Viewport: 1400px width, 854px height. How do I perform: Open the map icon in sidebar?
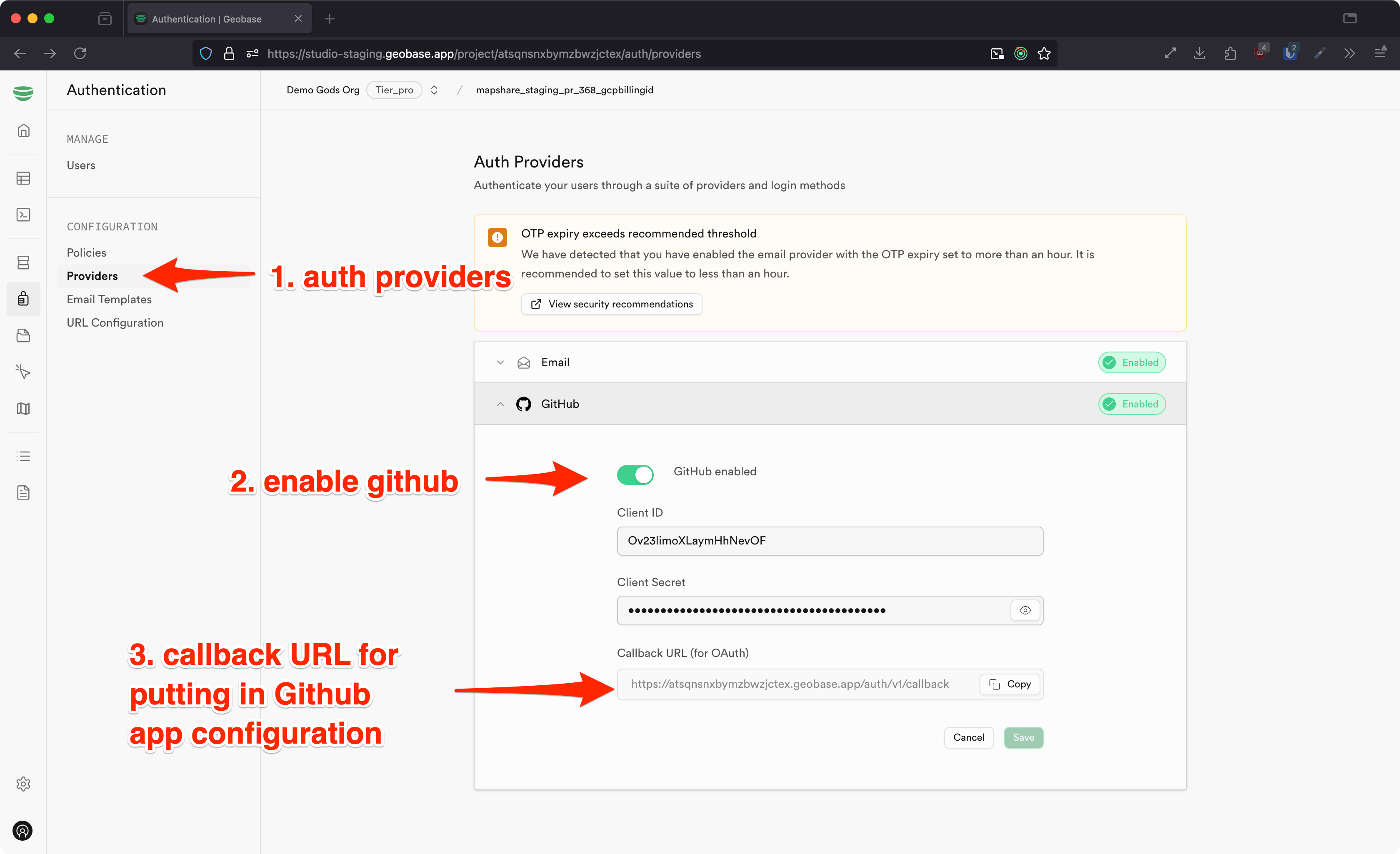23,409
